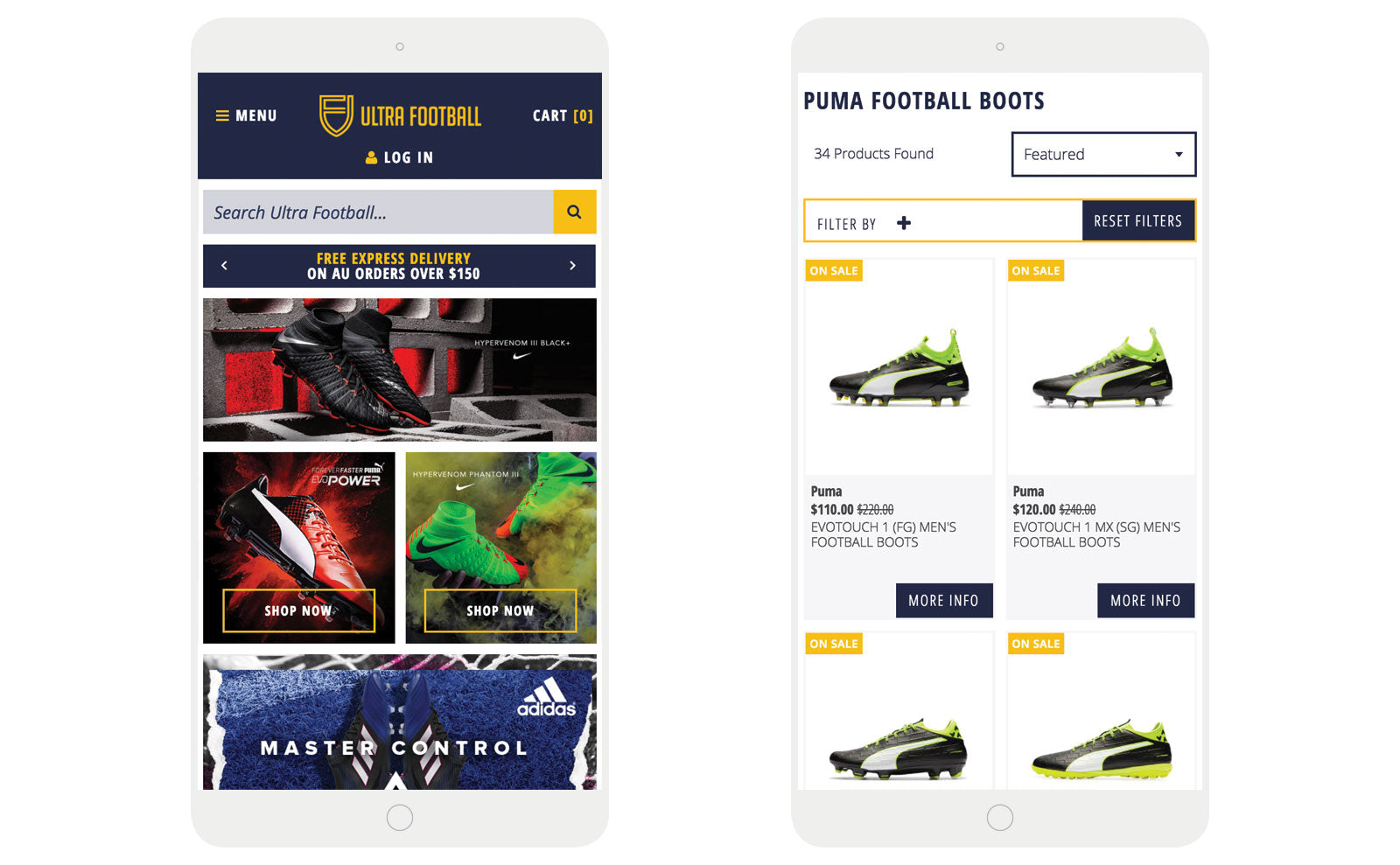The height and width of the screenshot is (865, 1400).
Task: Open the hamburger MENU icon
Action: 222,115
